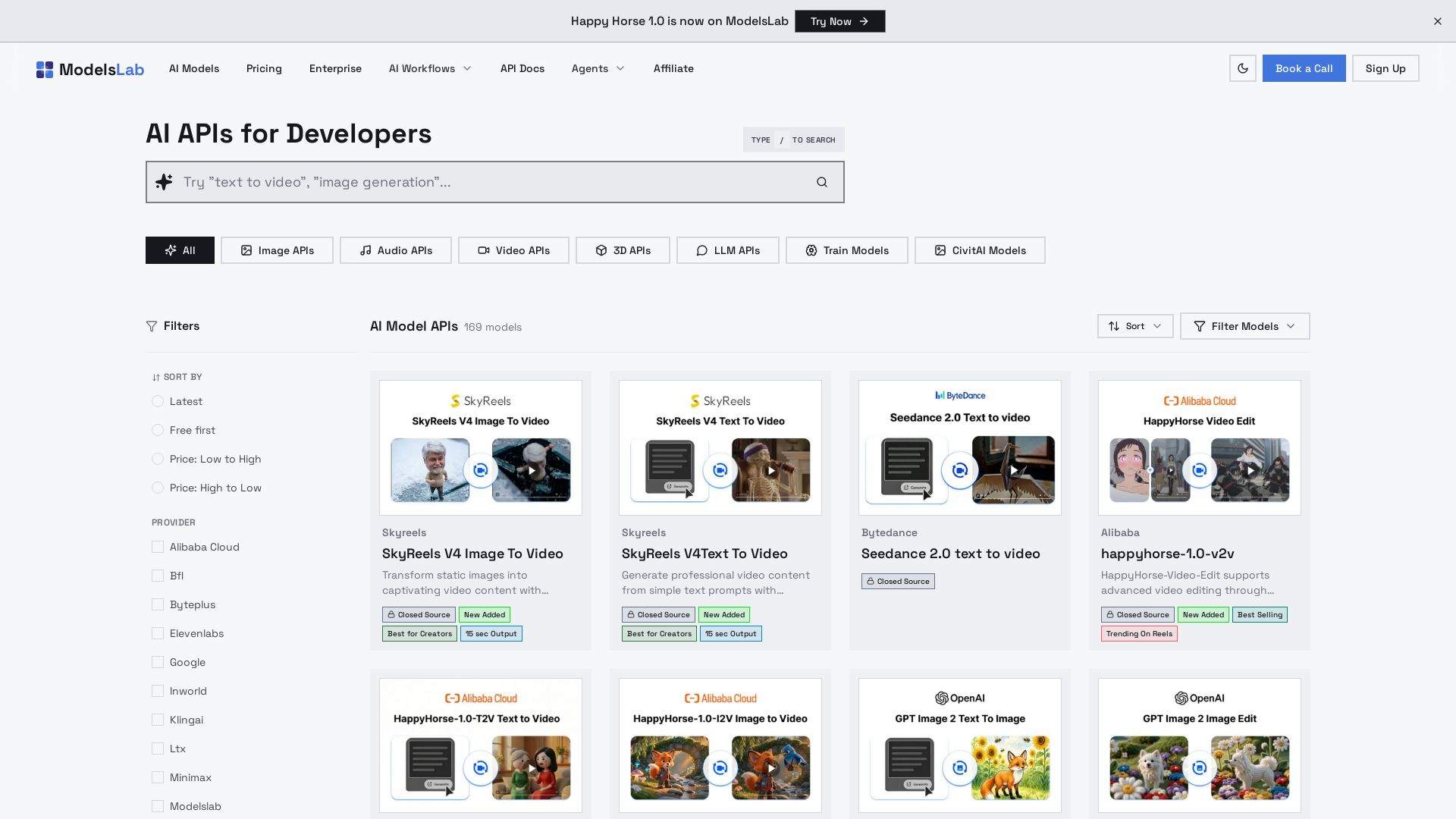Screen dimensions: 1456x819
Task: Expand the Agents dropdown menu
Action: point(598,68)
